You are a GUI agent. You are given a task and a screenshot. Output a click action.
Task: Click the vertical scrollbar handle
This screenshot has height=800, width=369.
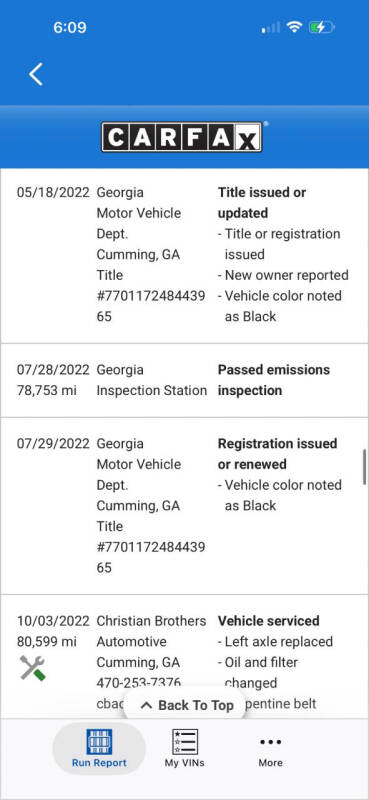[x=364, y=466]
